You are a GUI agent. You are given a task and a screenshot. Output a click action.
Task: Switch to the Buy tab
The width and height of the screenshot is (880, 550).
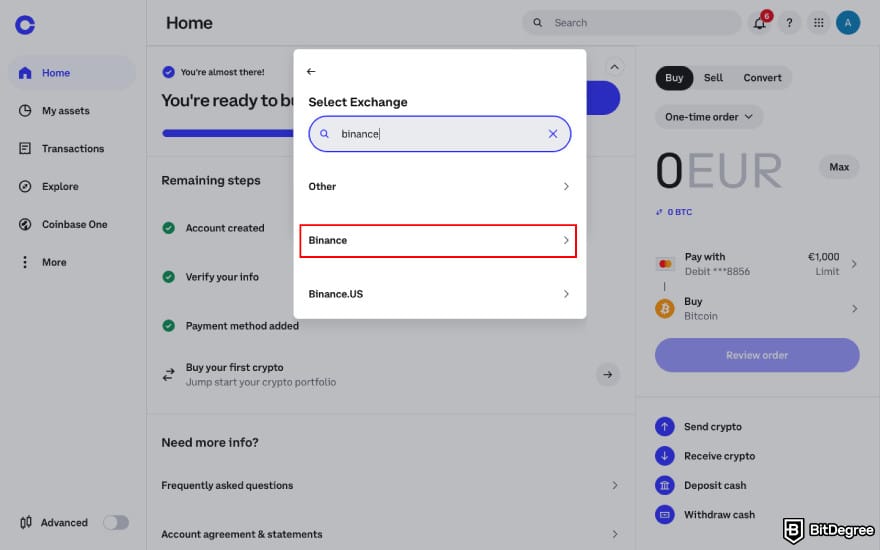click(x=674, y=78)
